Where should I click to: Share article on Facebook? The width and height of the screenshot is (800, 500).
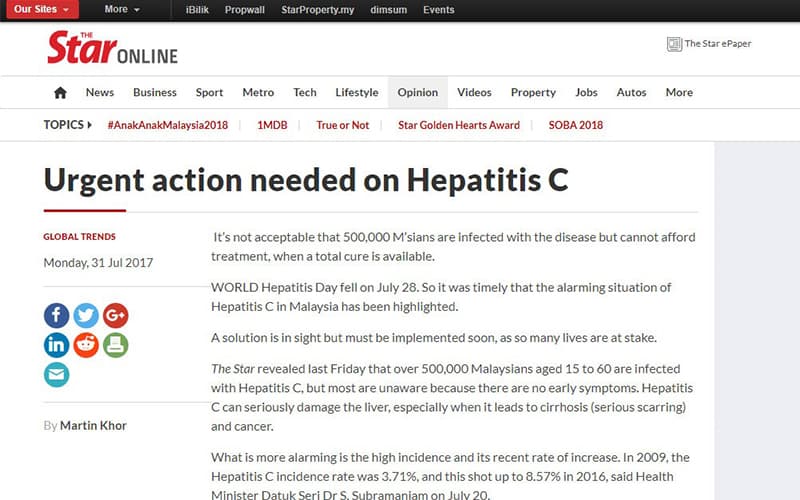point(56,315)
